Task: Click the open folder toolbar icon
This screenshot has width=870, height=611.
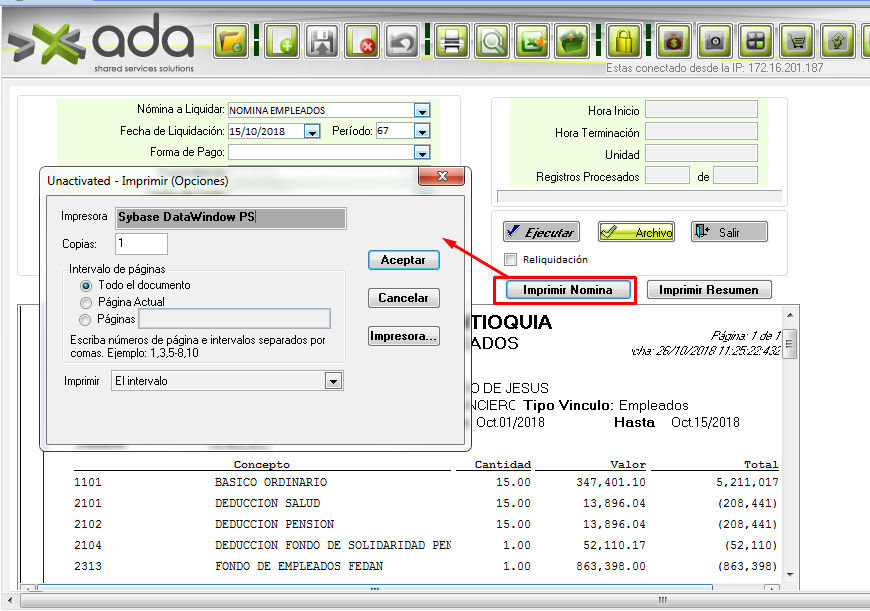Action: click(x=231, y=42)
